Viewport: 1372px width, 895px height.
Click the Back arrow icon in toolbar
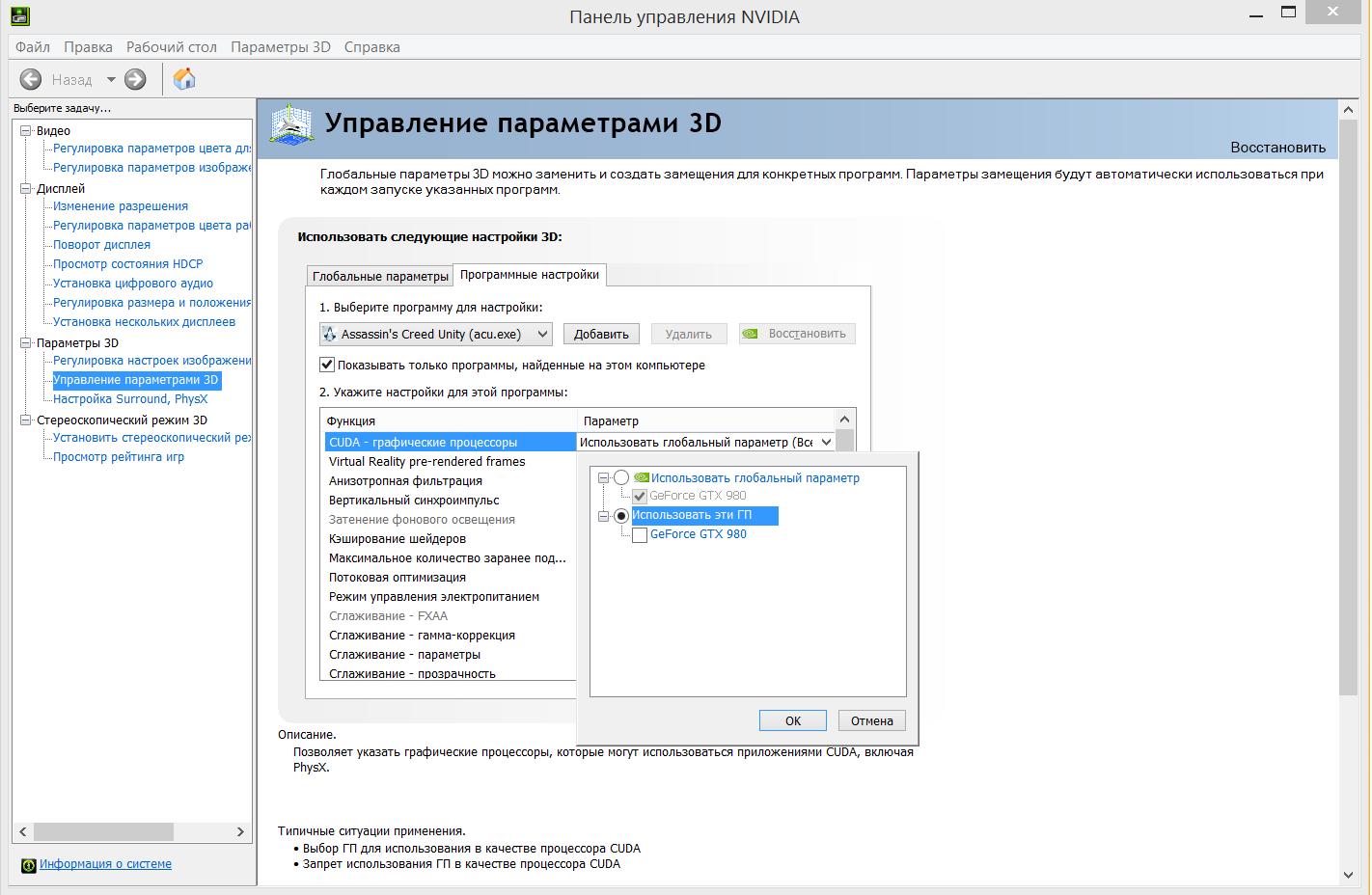click(31, 79)
